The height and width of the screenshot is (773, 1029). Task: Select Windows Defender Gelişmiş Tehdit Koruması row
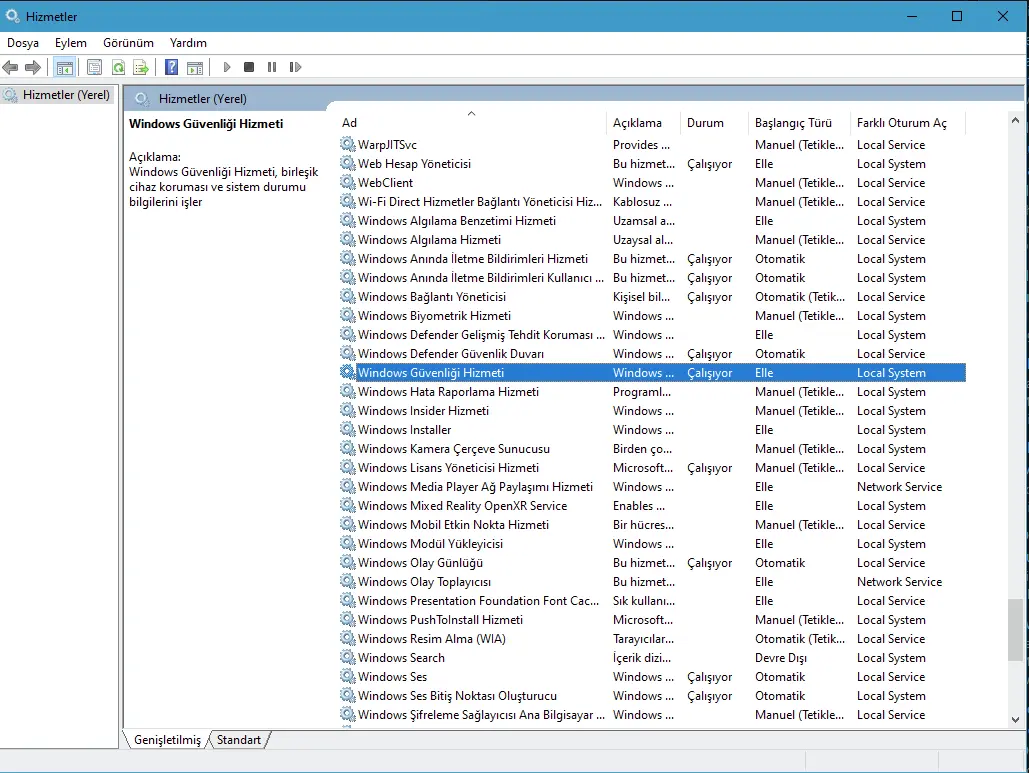(653, 335)
